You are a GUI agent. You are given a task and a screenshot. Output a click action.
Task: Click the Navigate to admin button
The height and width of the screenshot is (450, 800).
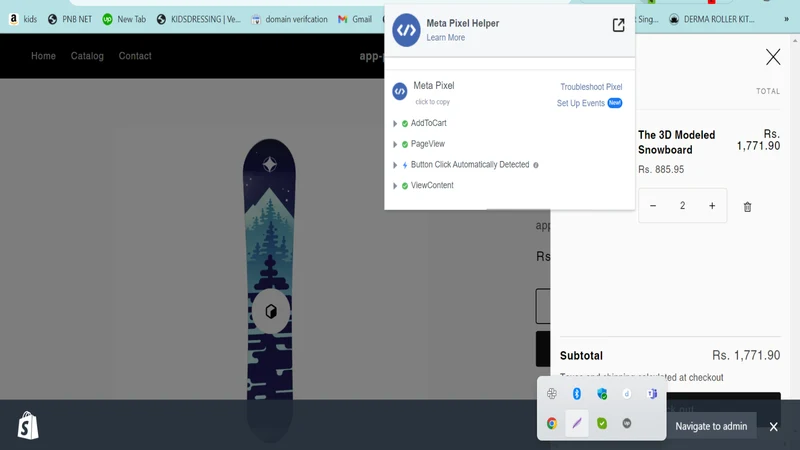coord(711,427)
